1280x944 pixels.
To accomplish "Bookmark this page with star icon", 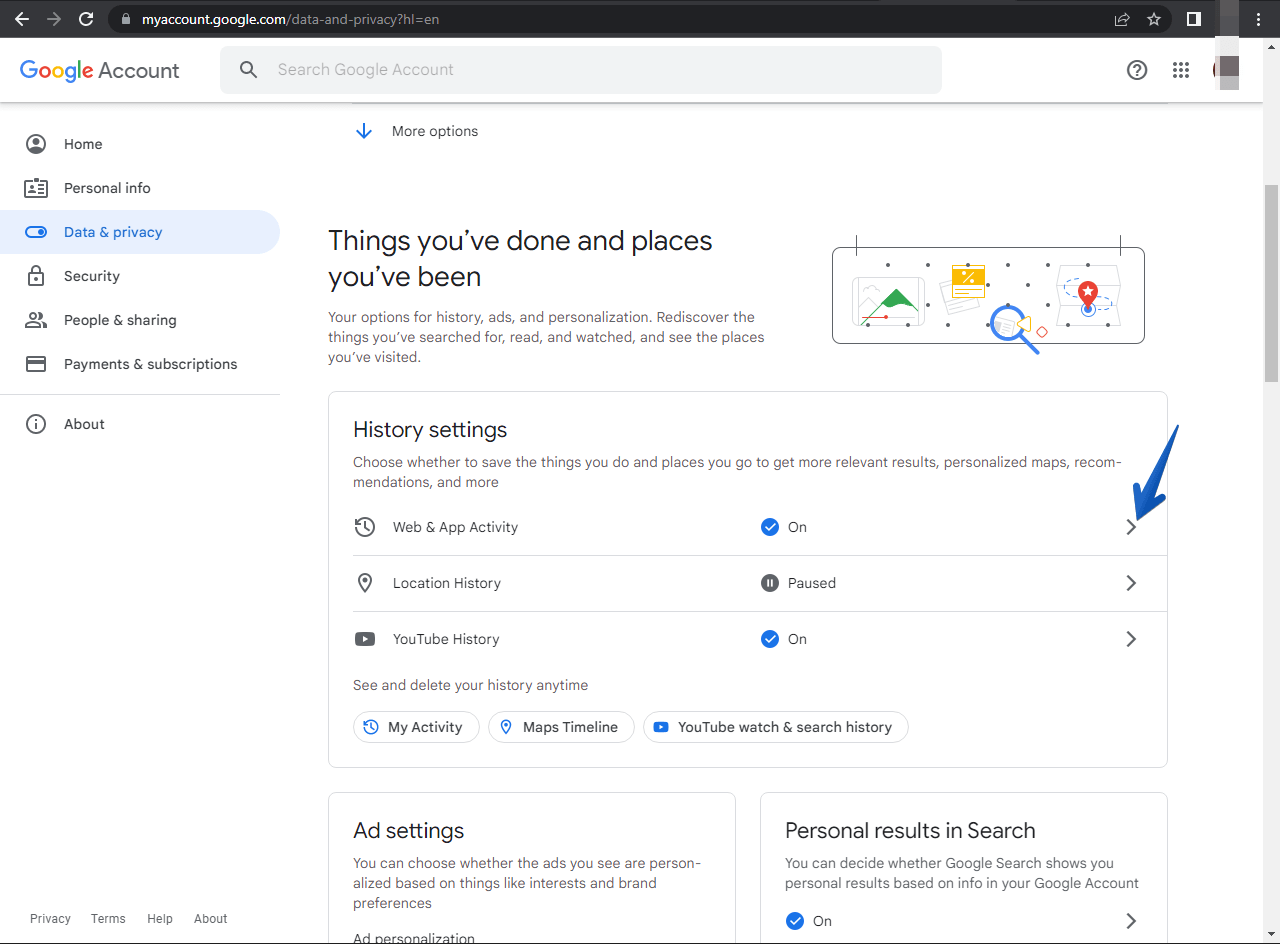I will coord(1154,19).
